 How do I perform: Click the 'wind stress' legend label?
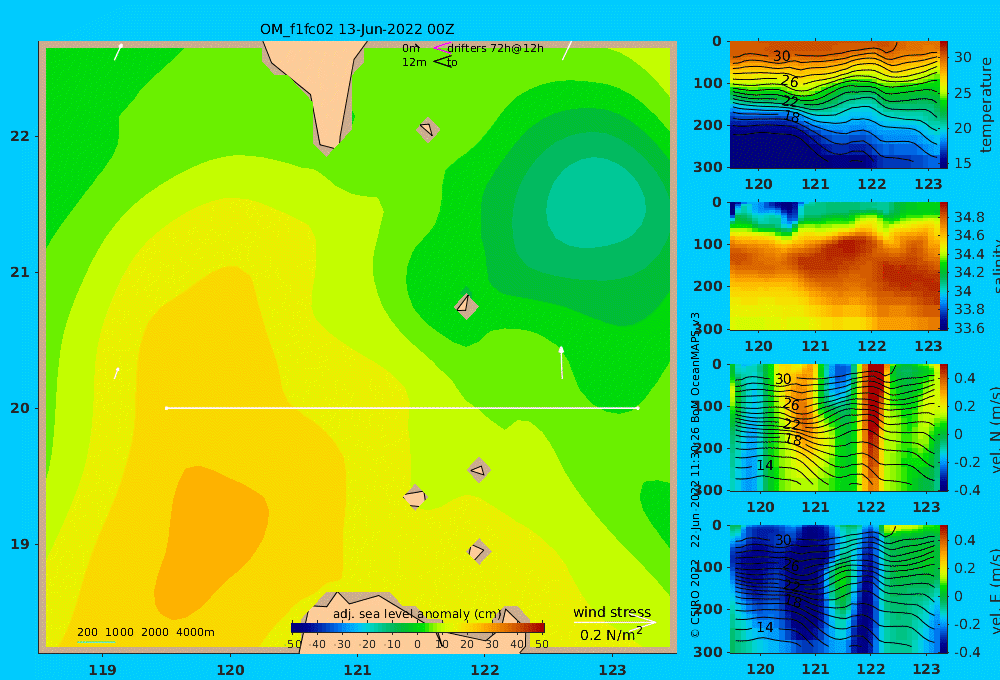pos(612,612)
